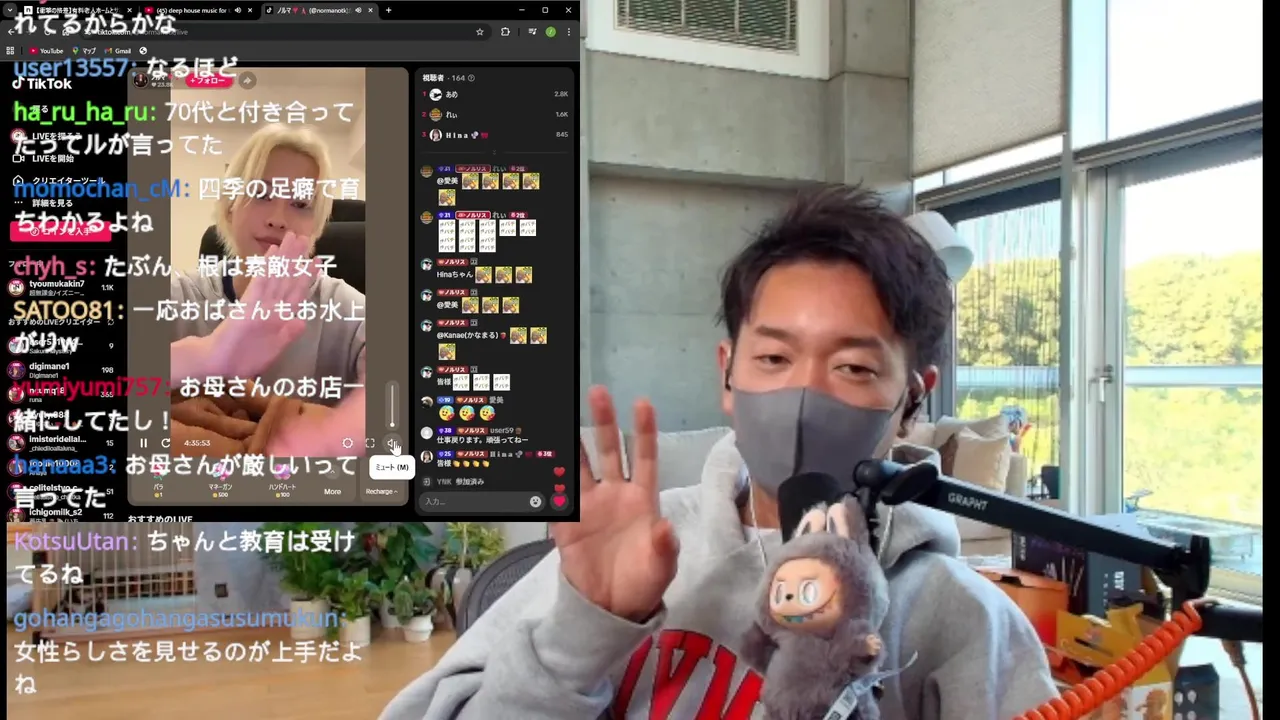Open the tab search dropdown arrow
Screen dimensions: 1280x720
tap(9, 10)
